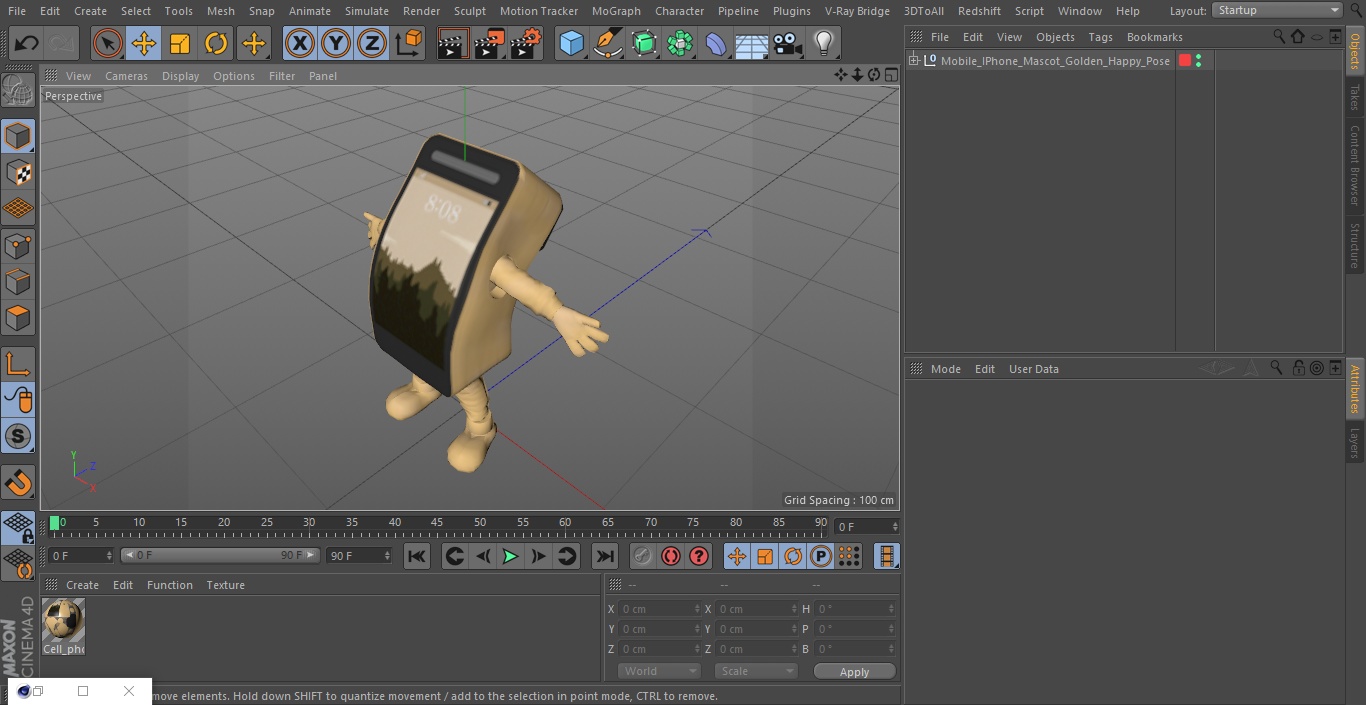Switch to the Content Browser side tab

click(1355, 165)
